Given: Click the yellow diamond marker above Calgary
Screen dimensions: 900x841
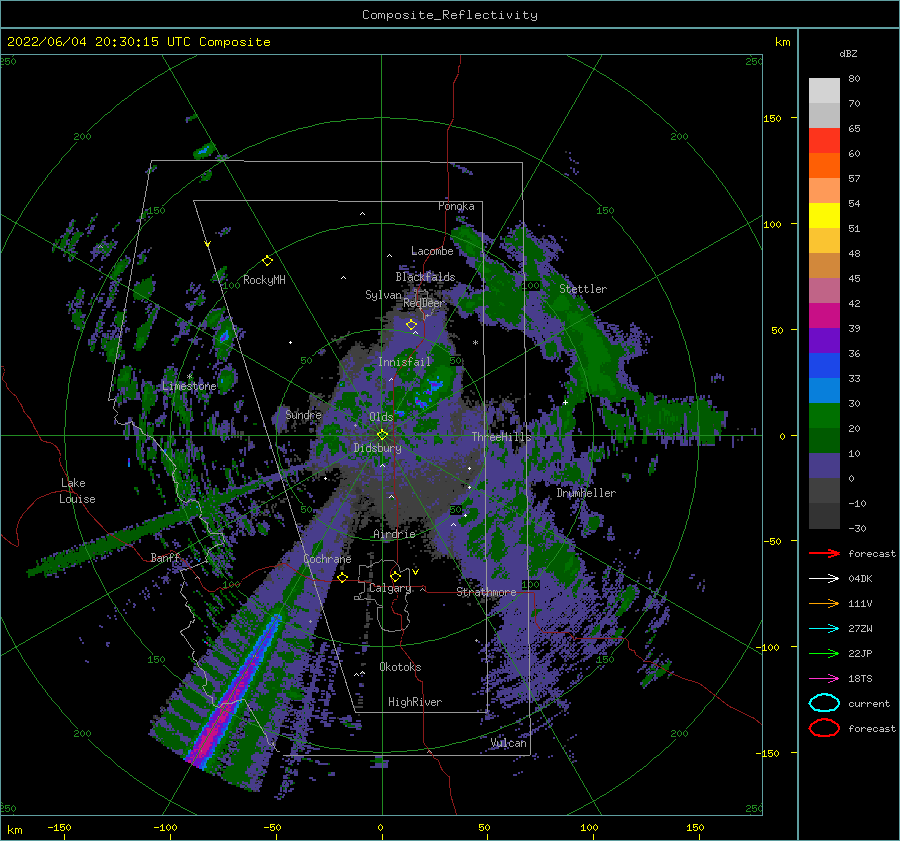Looking at the screenshot, I should [x=395, y=576].
